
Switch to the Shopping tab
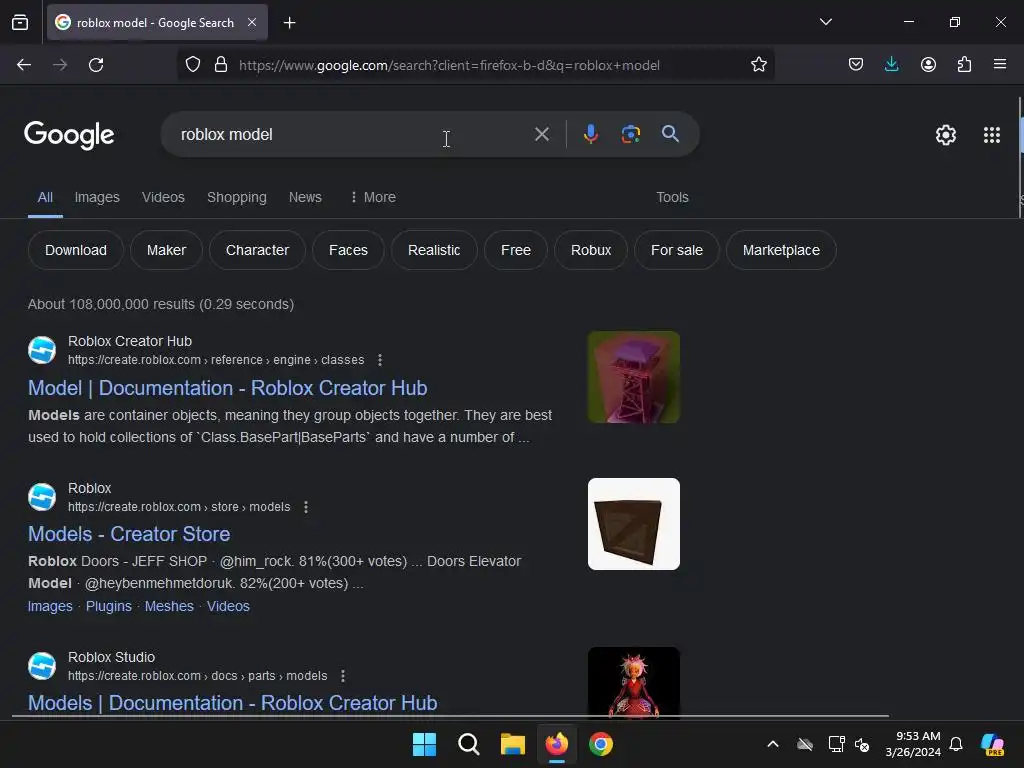236,197
